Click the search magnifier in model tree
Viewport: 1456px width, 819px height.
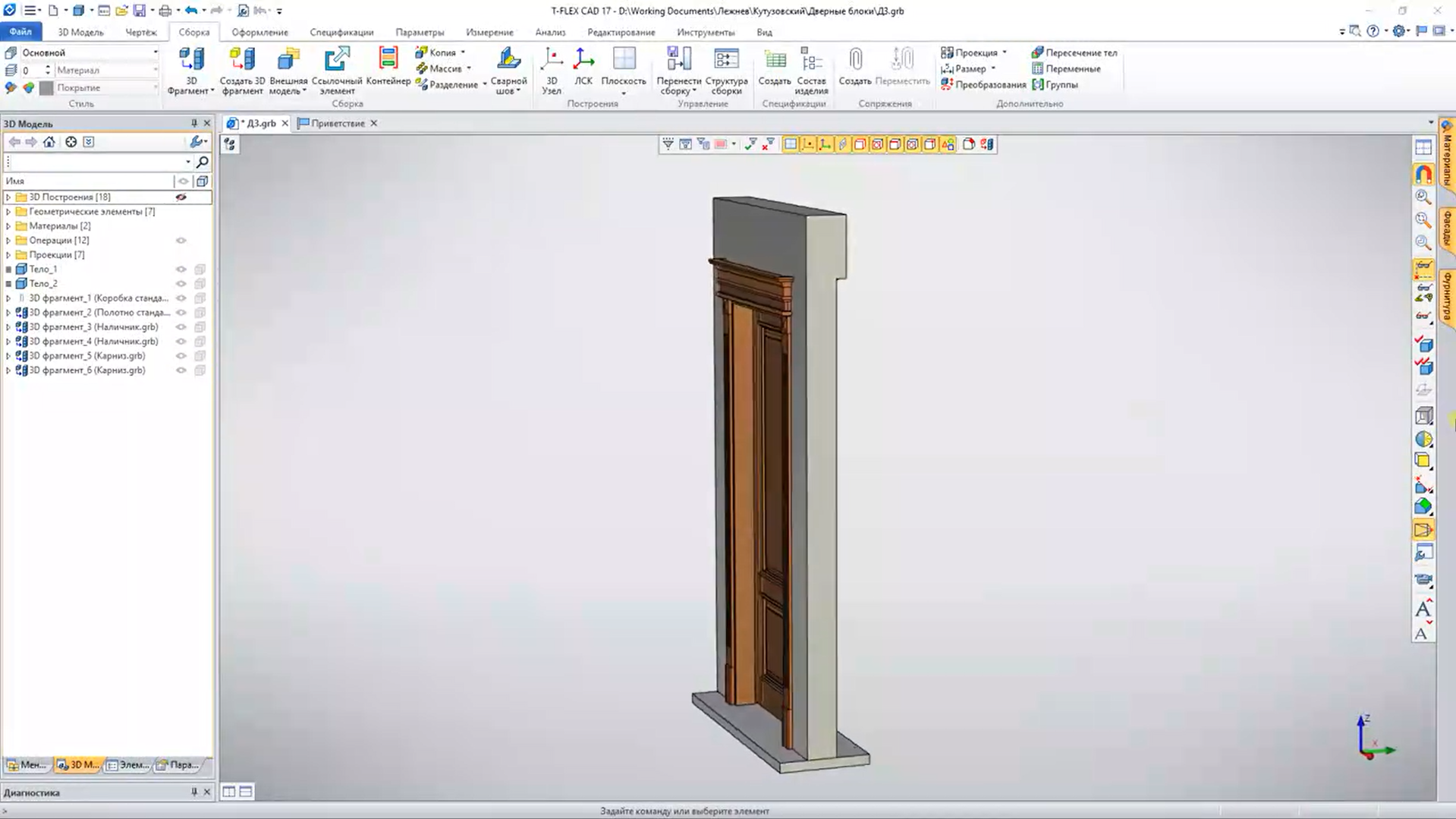tap(202, 162)
